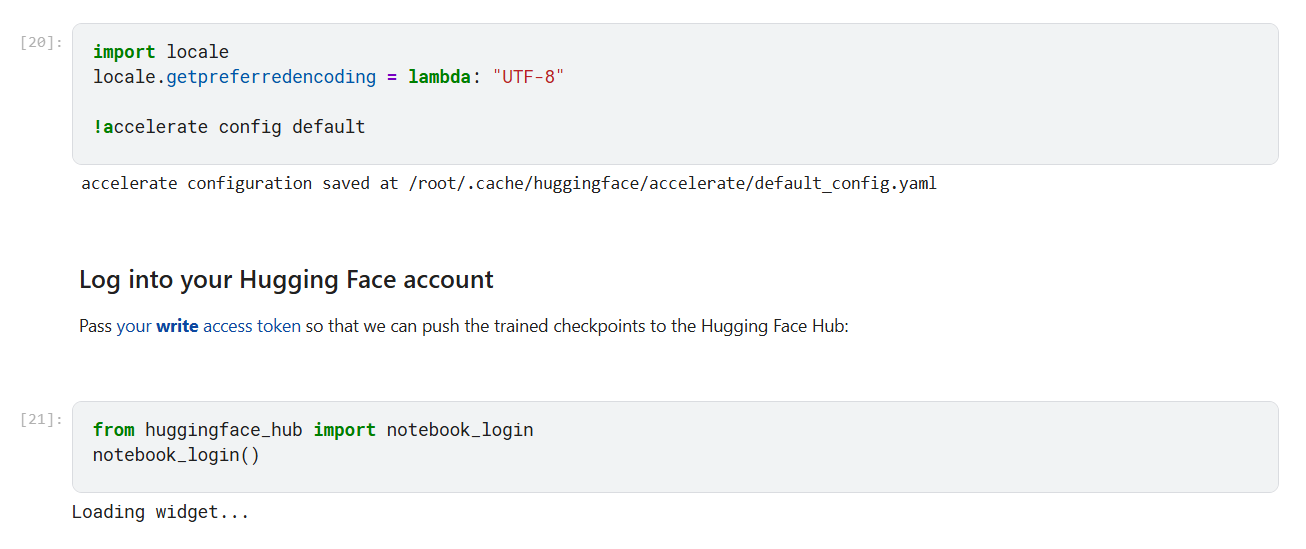Click the cell [20] execution count label
1306x549 pixels.
[x=41, y=43]
